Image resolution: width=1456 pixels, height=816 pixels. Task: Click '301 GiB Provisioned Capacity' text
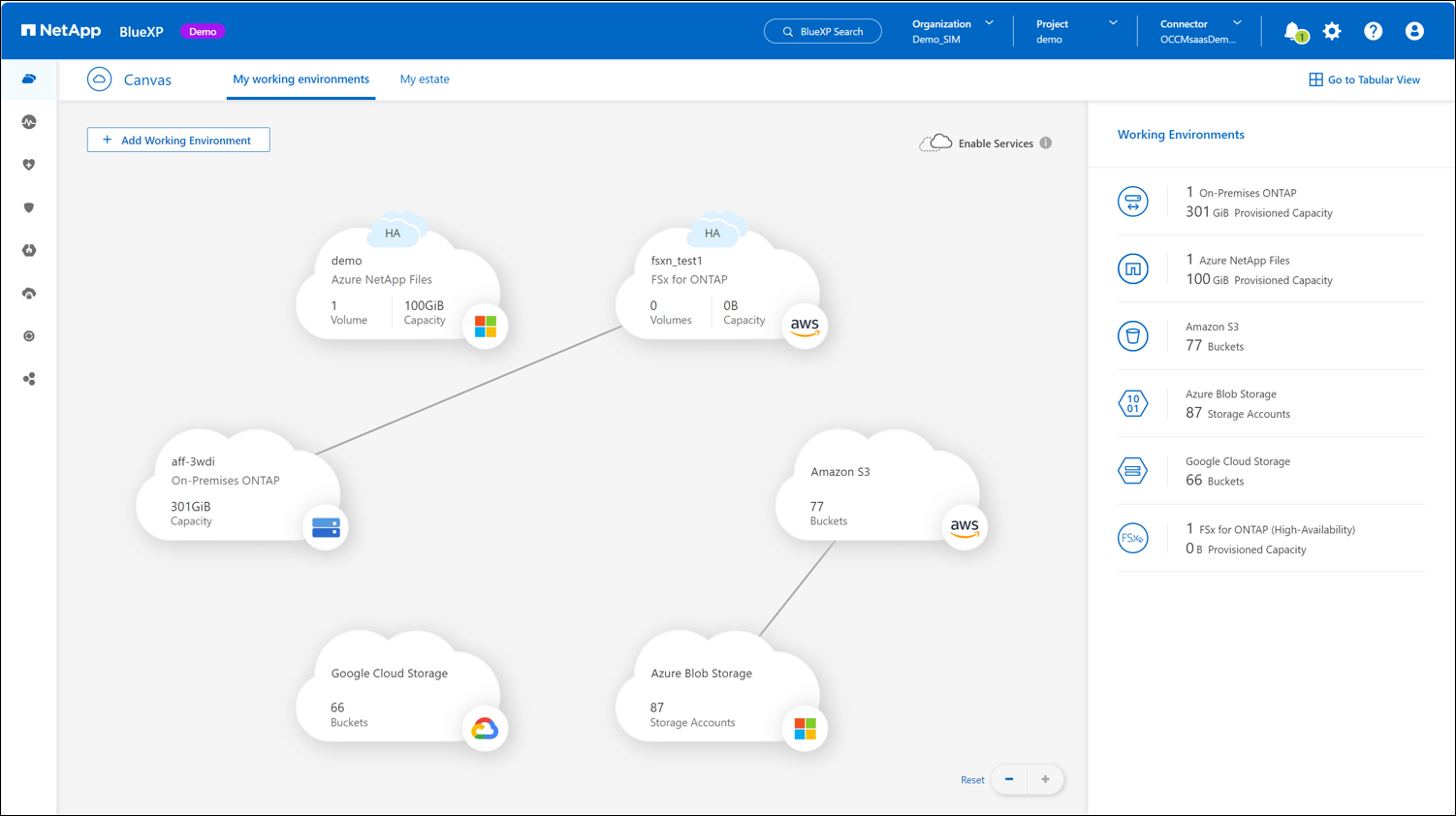tap(1259, 212)
